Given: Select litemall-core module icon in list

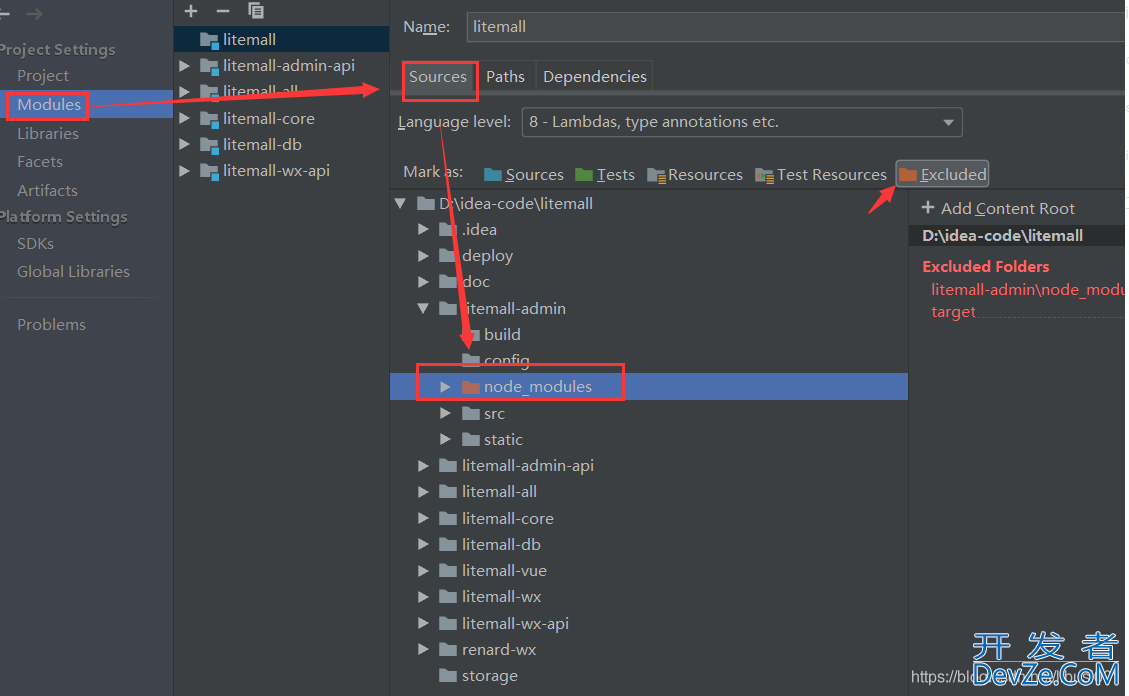Looking at the screenshot, I should tap(209, 119).
